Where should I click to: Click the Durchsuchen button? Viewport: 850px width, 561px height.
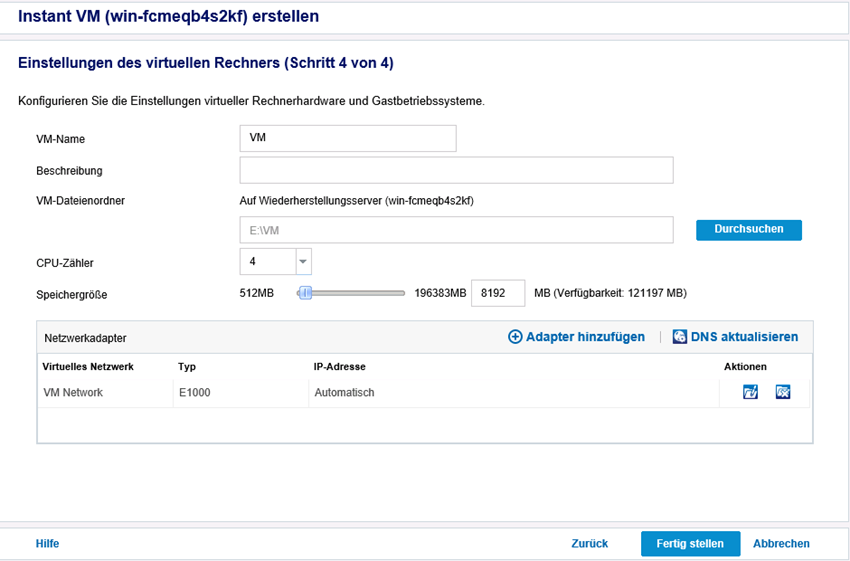click(749, 229)
